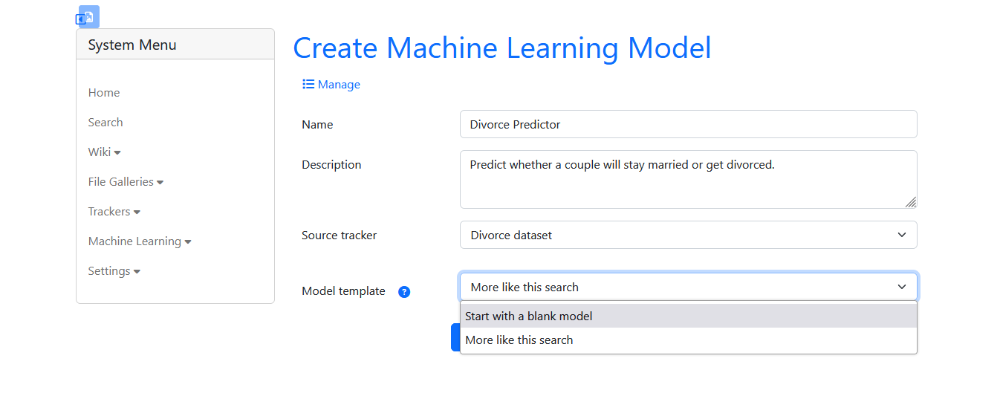
Task: Click the blue icon above System Menu
Action: [88, 17]
